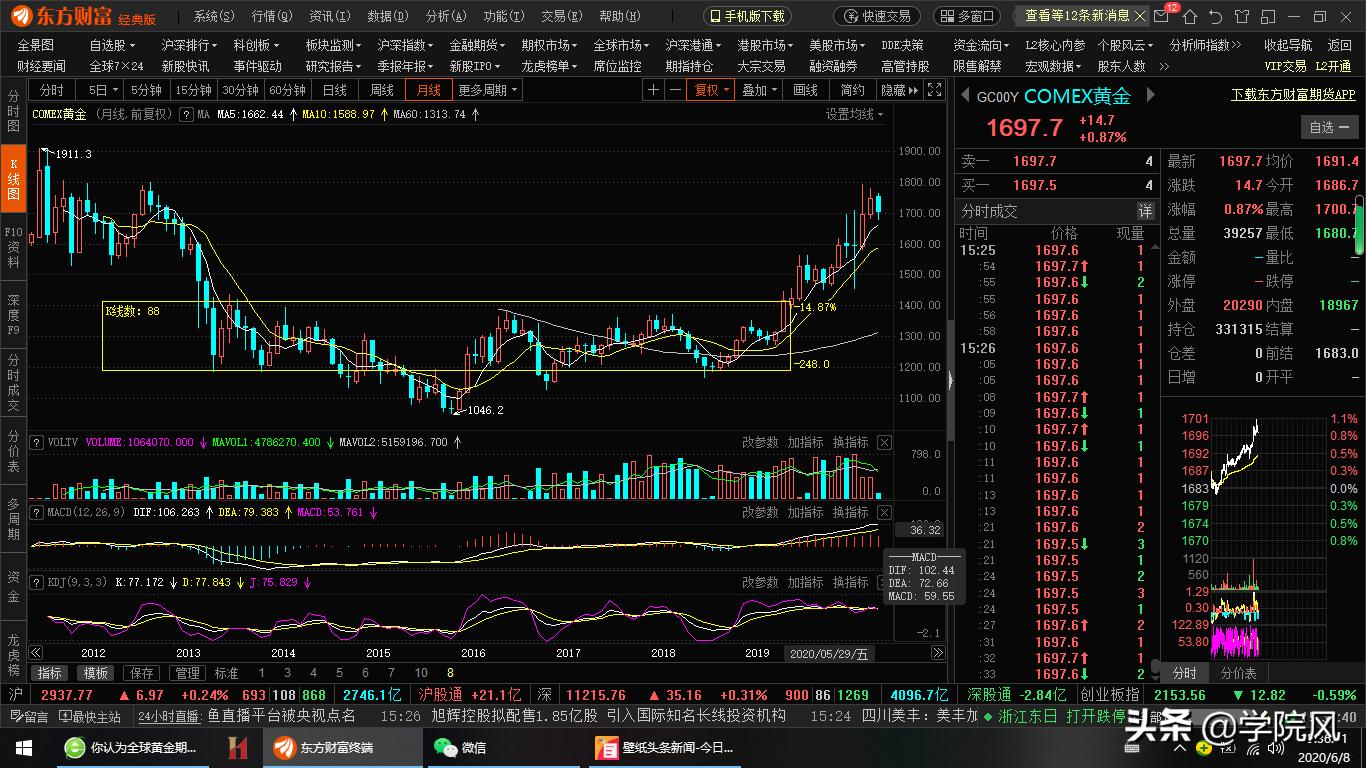Open 壁纸头条新闻 taskbar window
This screenshot has height=768, width=1366.
pyautogui.click(x=665, y=747)
